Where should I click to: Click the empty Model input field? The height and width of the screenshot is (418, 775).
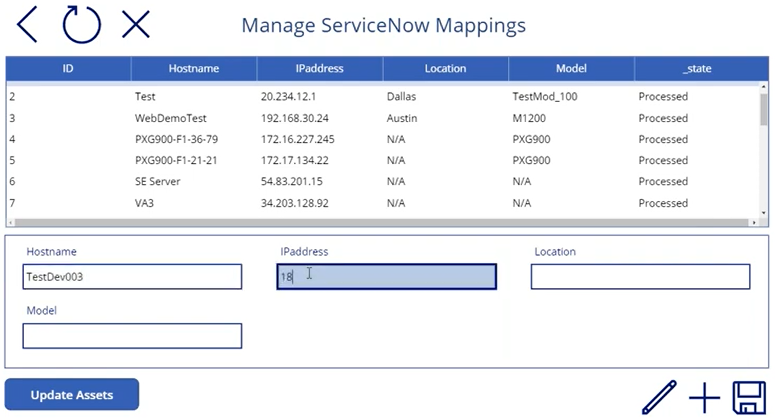[x=132, y=336]
